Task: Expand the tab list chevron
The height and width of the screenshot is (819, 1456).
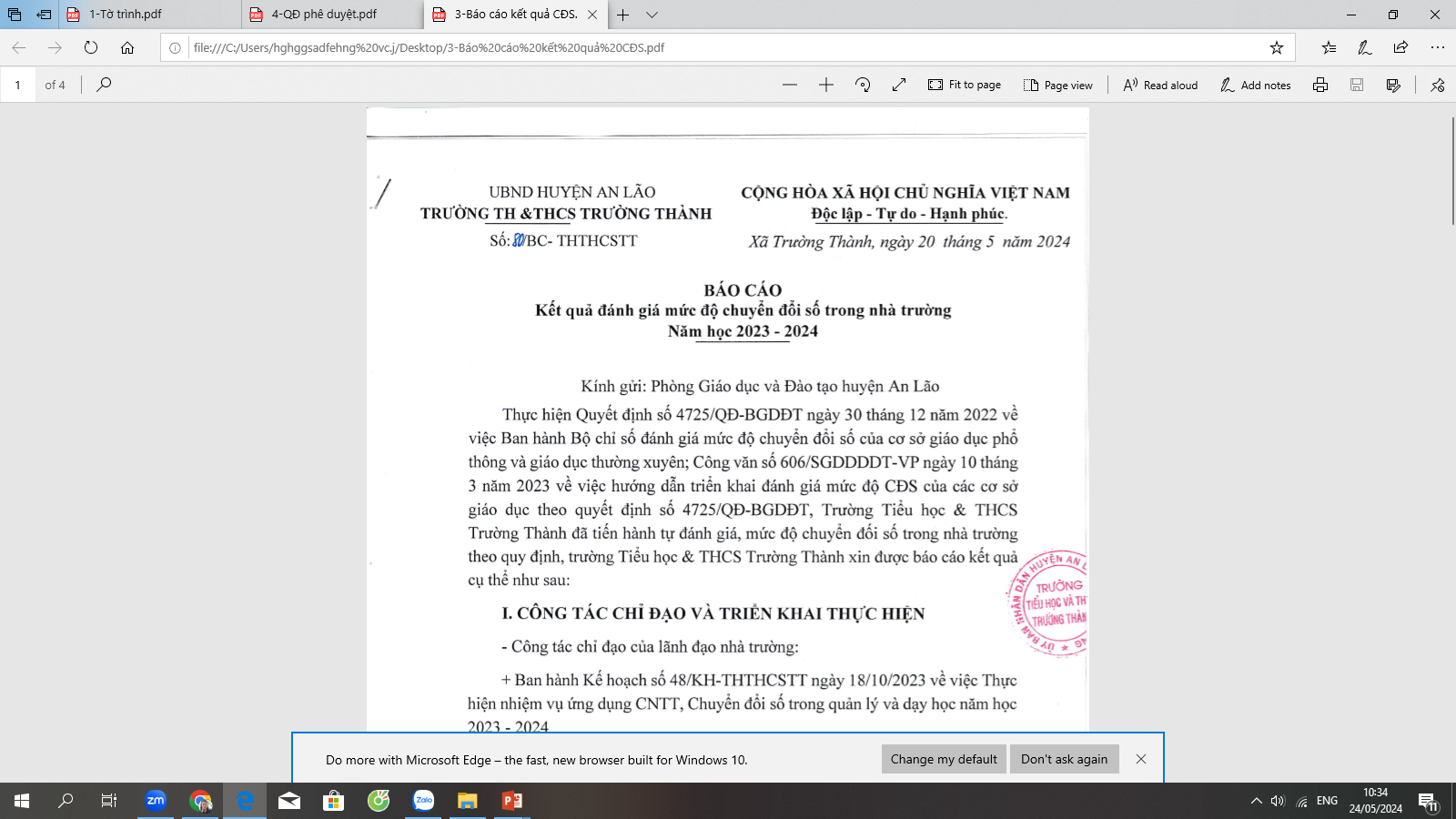Action: coord(652,15)
